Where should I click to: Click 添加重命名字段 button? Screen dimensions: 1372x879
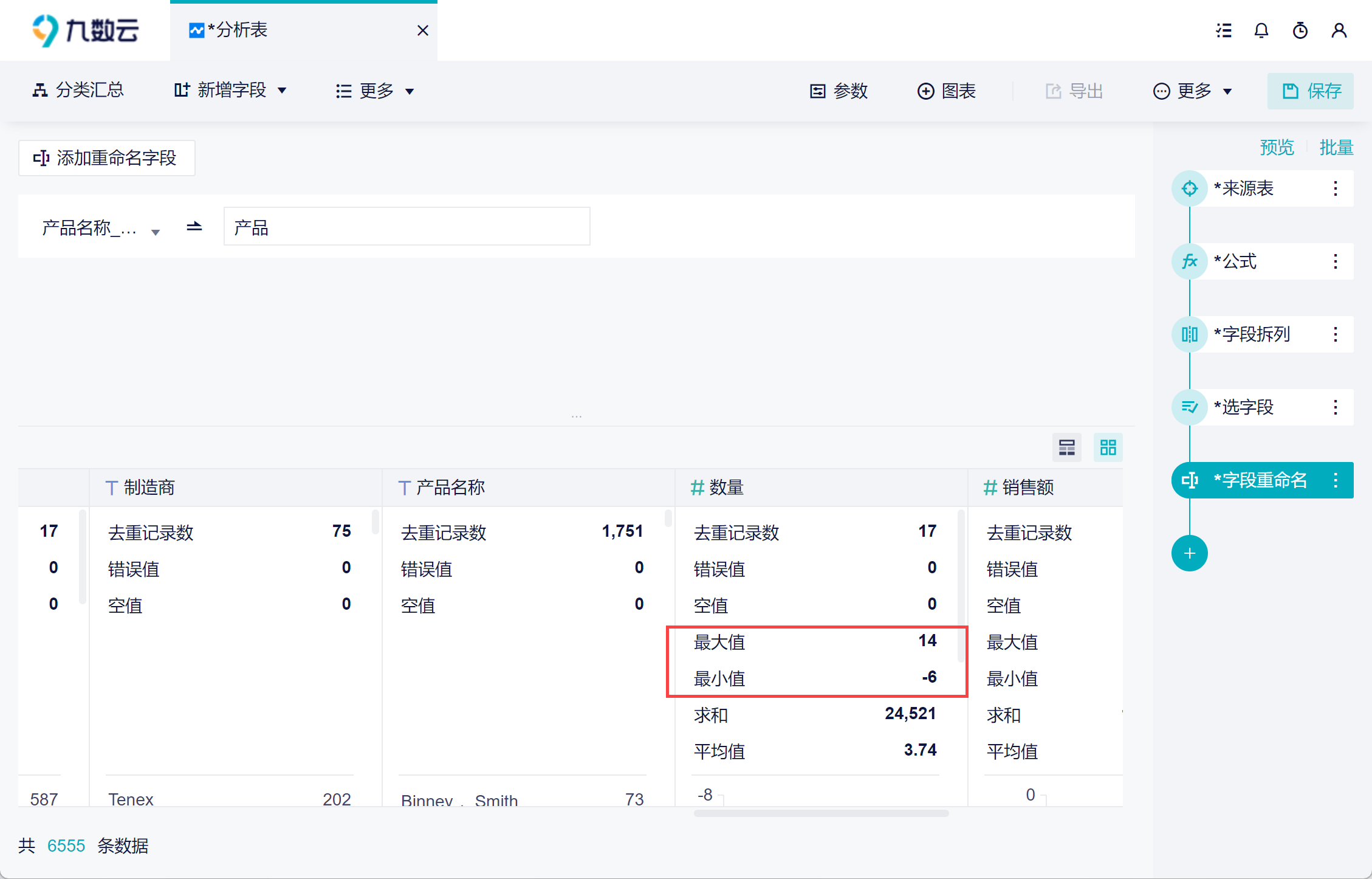[x=106, y=158]
